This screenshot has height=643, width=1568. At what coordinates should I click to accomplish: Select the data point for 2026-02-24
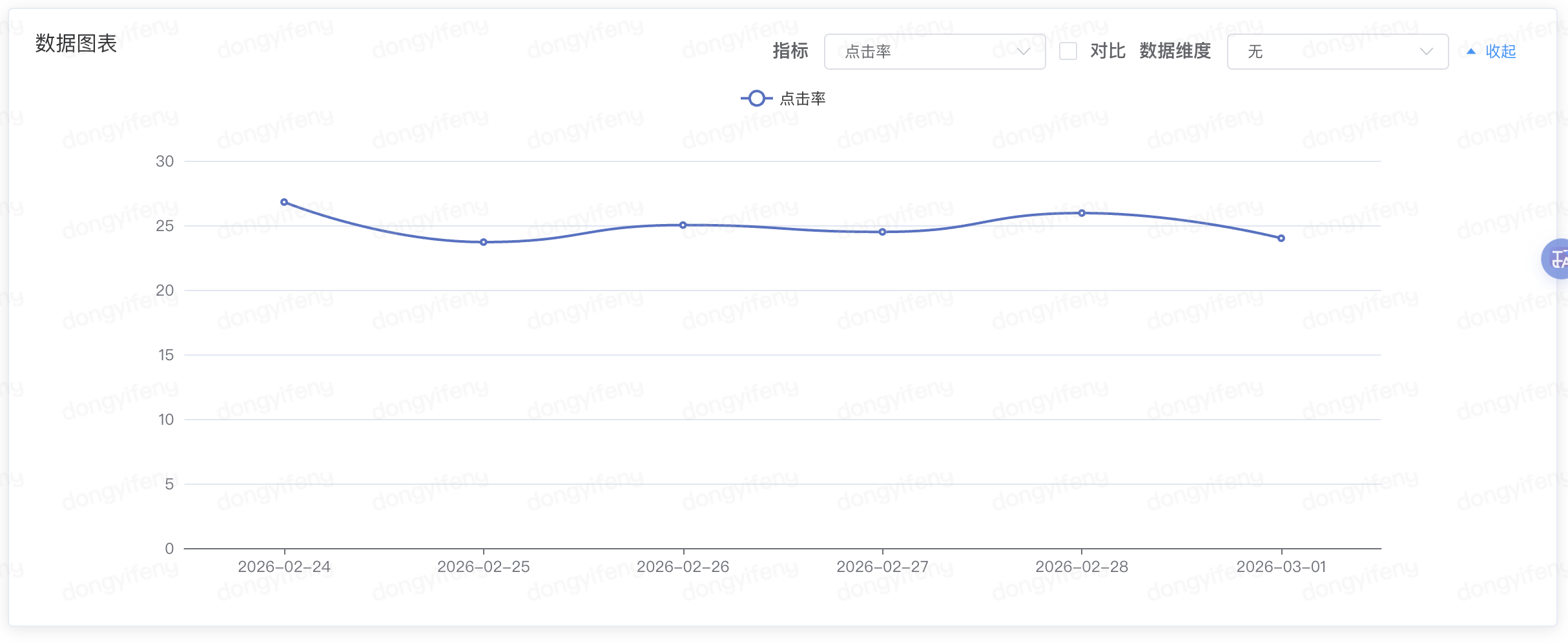[x=284, y=202]
